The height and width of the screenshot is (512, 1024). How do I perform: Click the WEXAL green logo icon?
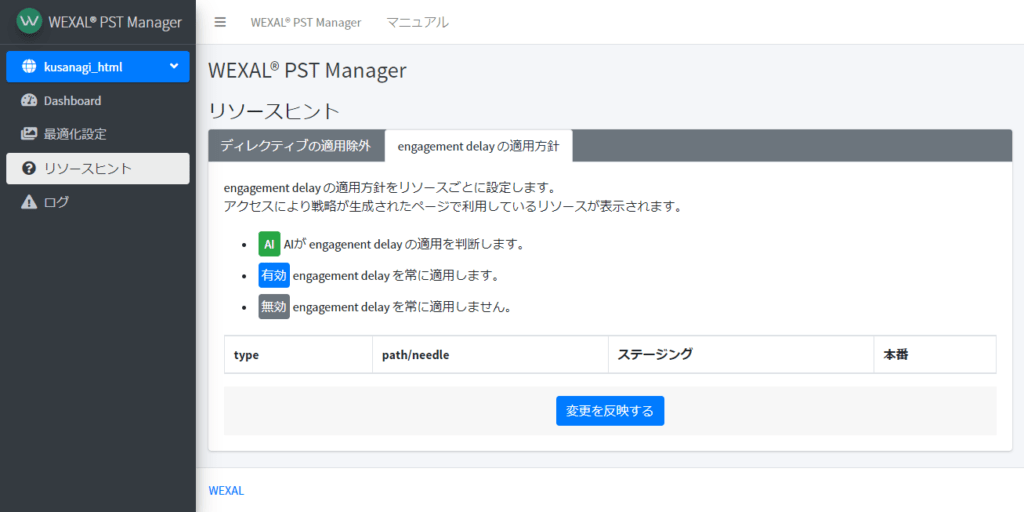pyautogui.click(x=29, y=22)
